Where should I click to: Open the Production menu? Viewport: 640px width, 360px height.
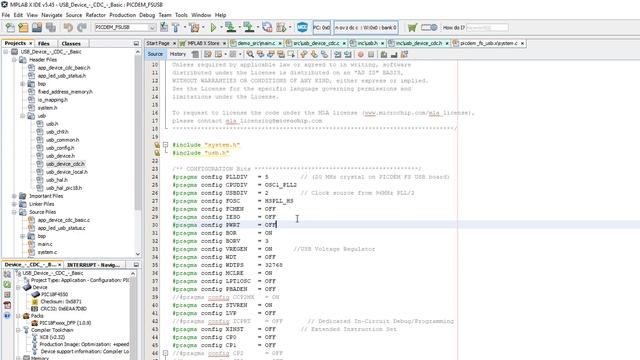(x=122, y=15)
